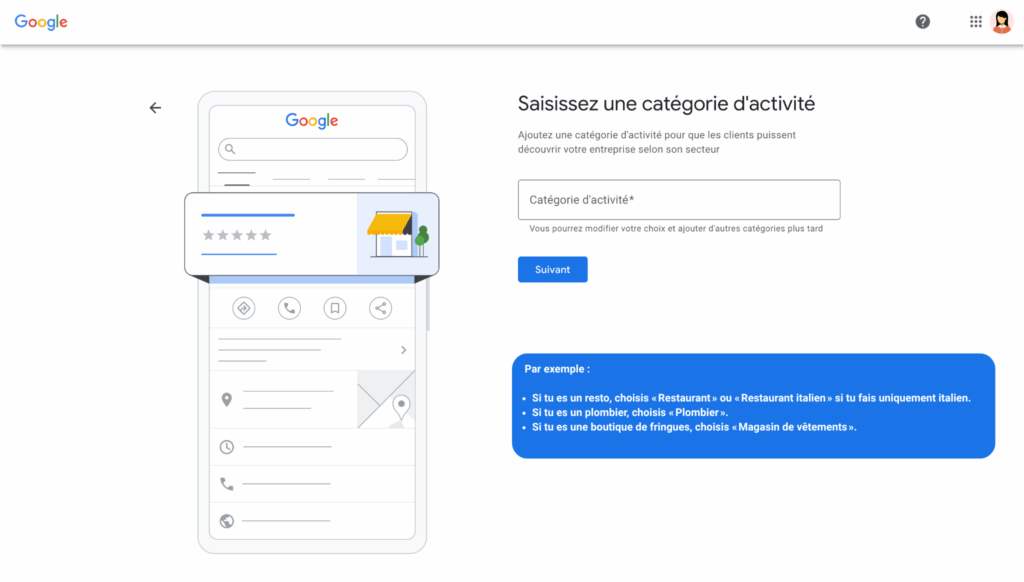Click the Suivant button
Image resolution: width=1024 pixels, height=582 pixels.
pos(552,269)
